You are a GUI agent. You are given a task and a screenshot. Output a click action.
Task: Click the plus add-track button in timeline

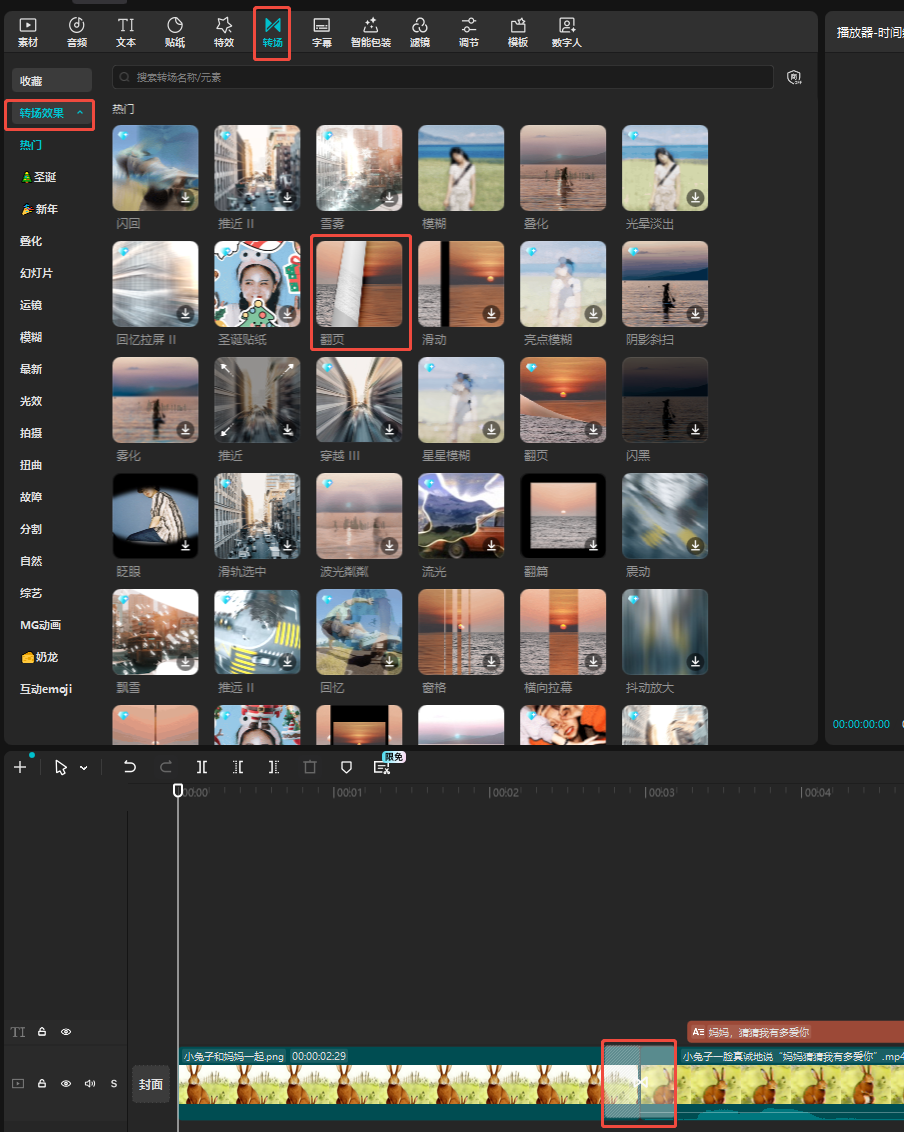(x=20, y=767)
